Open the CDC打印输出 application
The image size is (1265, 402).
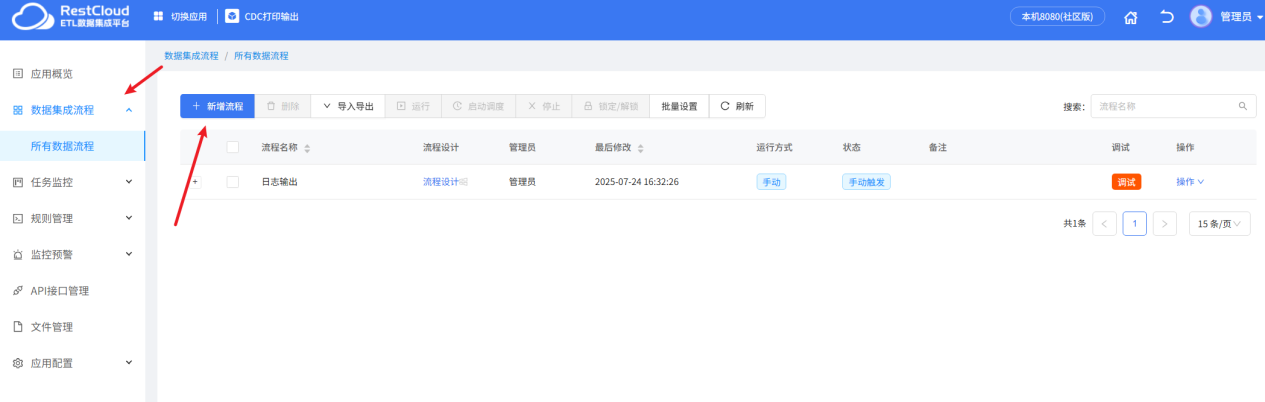click(x=262, y=17)
